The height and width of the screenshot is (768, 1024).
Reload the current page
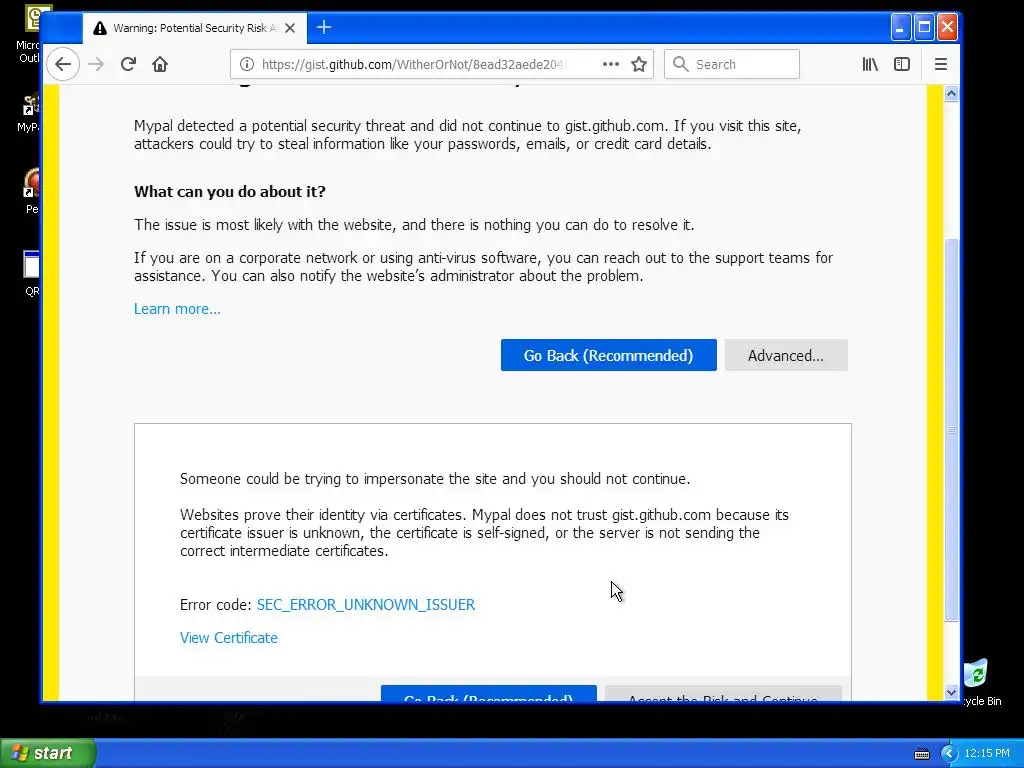[x=128, y=64]
